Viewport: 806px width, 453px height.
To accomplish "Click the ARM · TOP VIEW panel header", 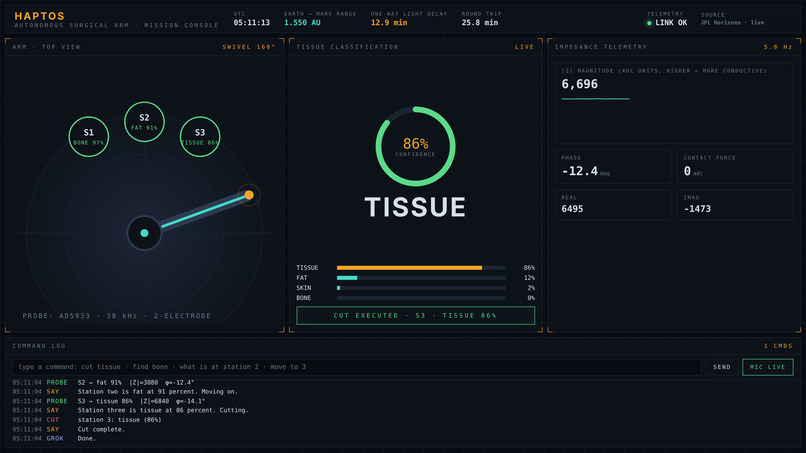I will pos(46,47).
